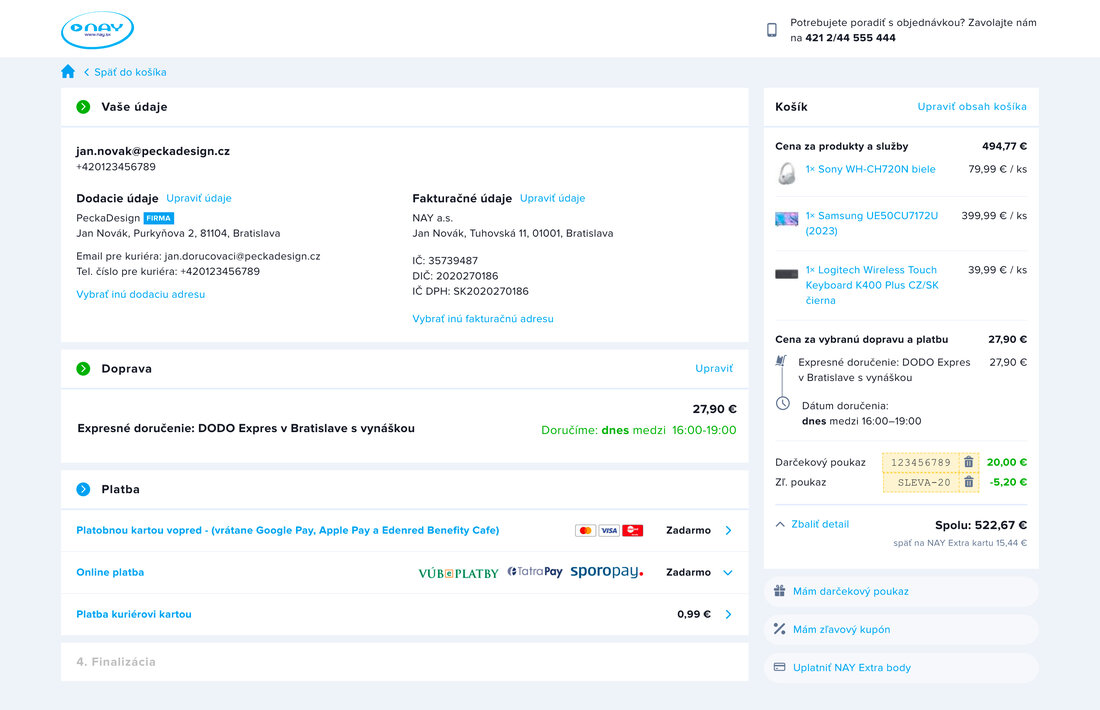Expand the card payment option arrow

[x=728, y=530]
